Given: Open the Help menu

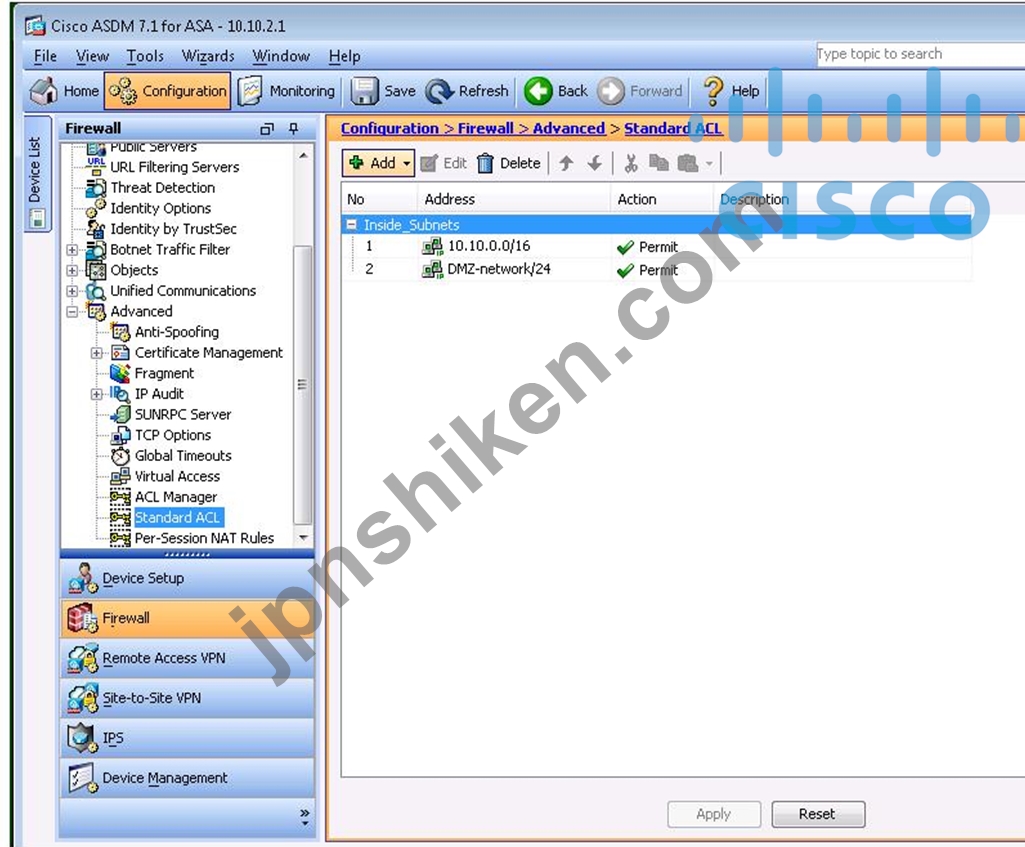Looking at the screenshot, I should point(344,56).
